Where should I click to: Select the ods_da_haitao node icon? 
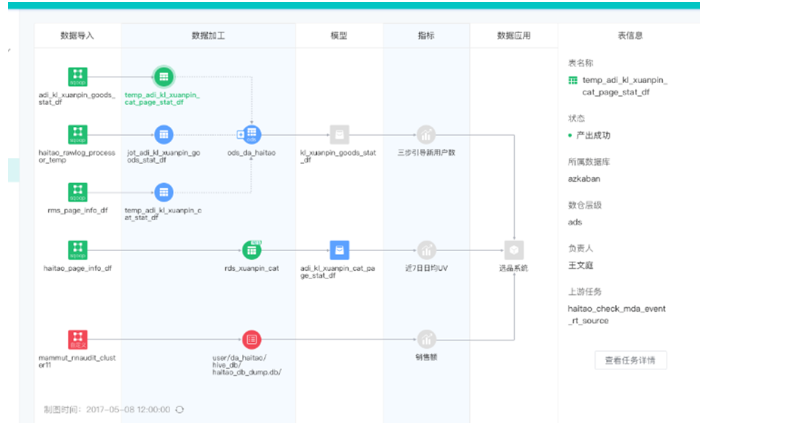click(252, 135)
